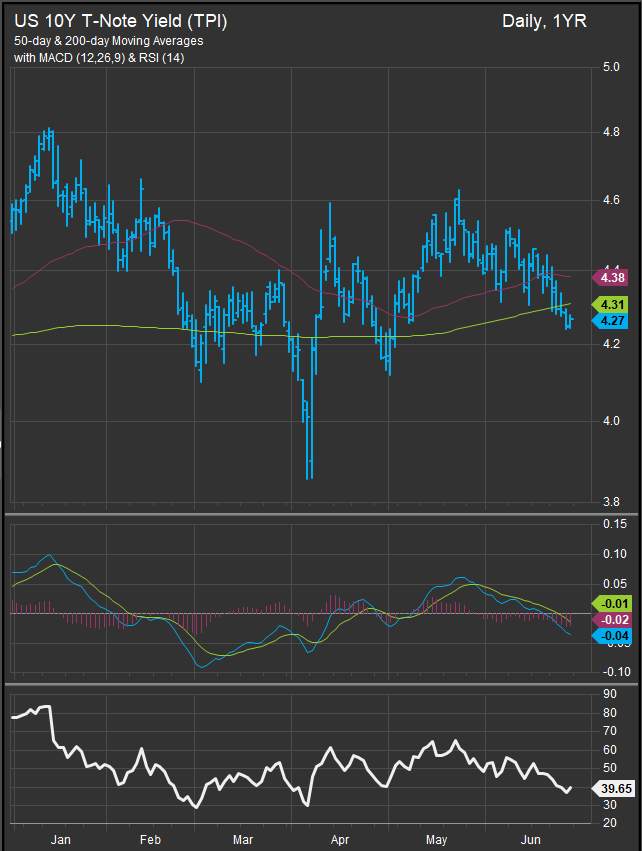Click the blue 4.27 last yield tag

tap(611, 320)
